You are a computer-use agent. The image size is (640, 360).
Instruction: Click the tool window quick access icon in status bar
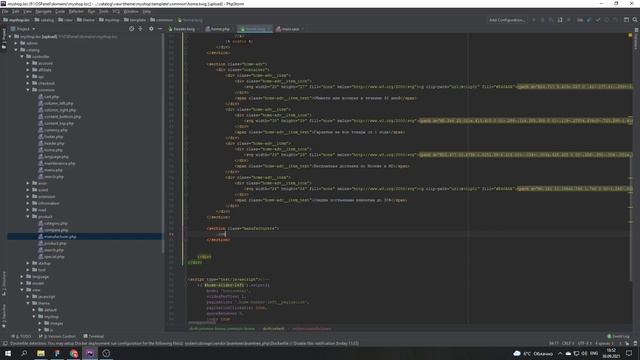pyautogui.click(x=5, y=344)
